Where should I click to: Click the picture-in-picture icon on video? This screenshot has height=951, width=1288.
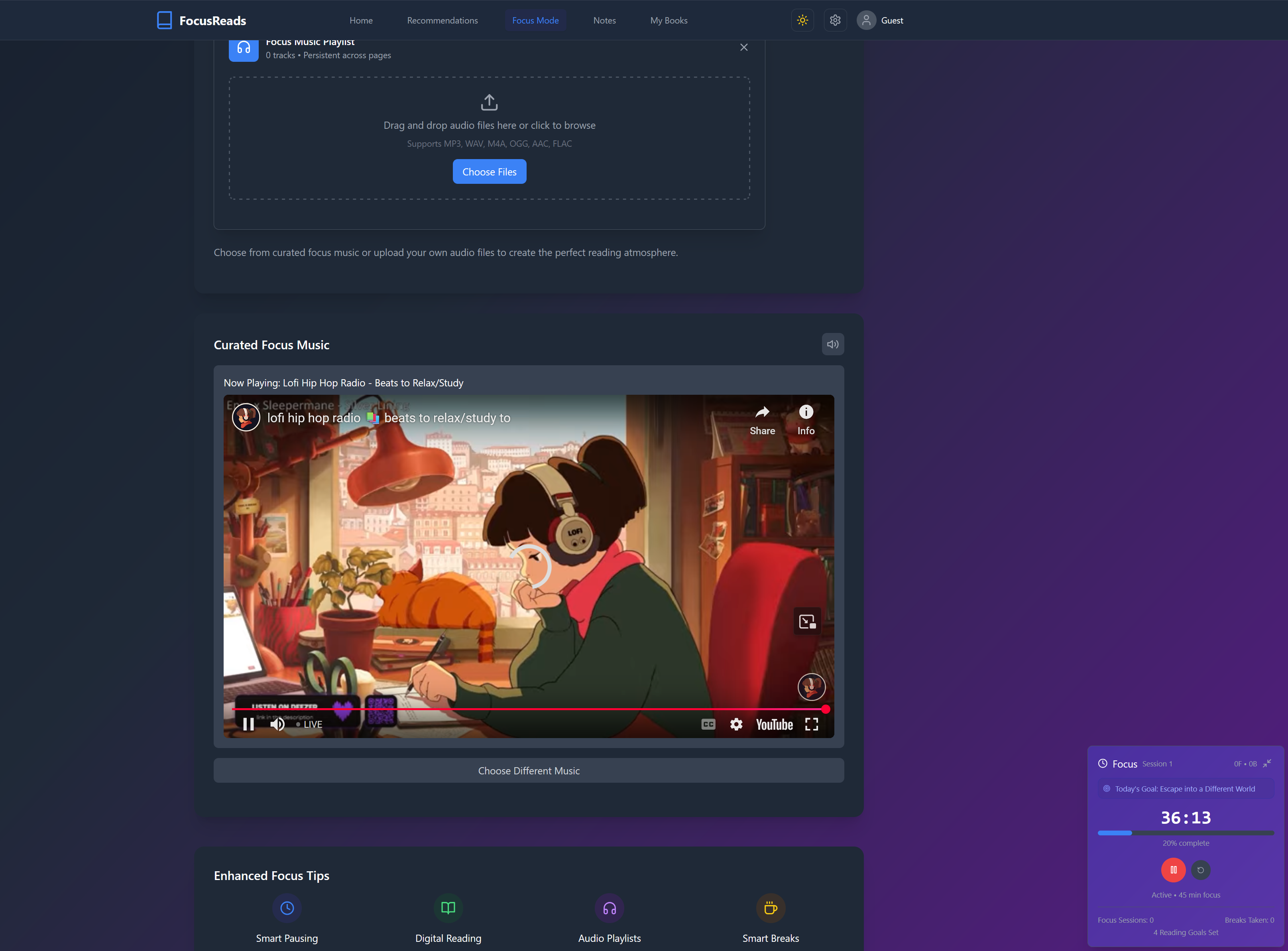tap(807, 621)
